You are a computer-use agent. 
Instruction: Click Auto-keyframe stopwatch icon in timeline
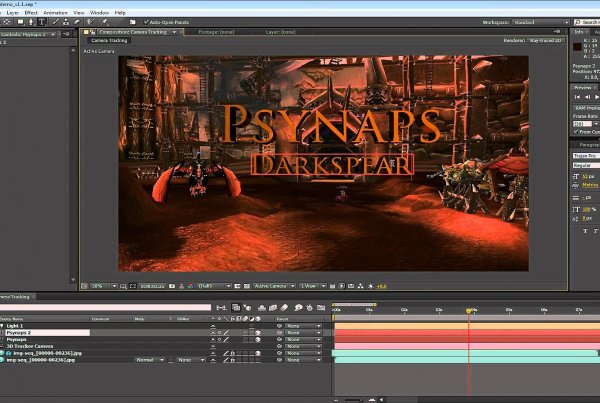[x=310, y=308]
